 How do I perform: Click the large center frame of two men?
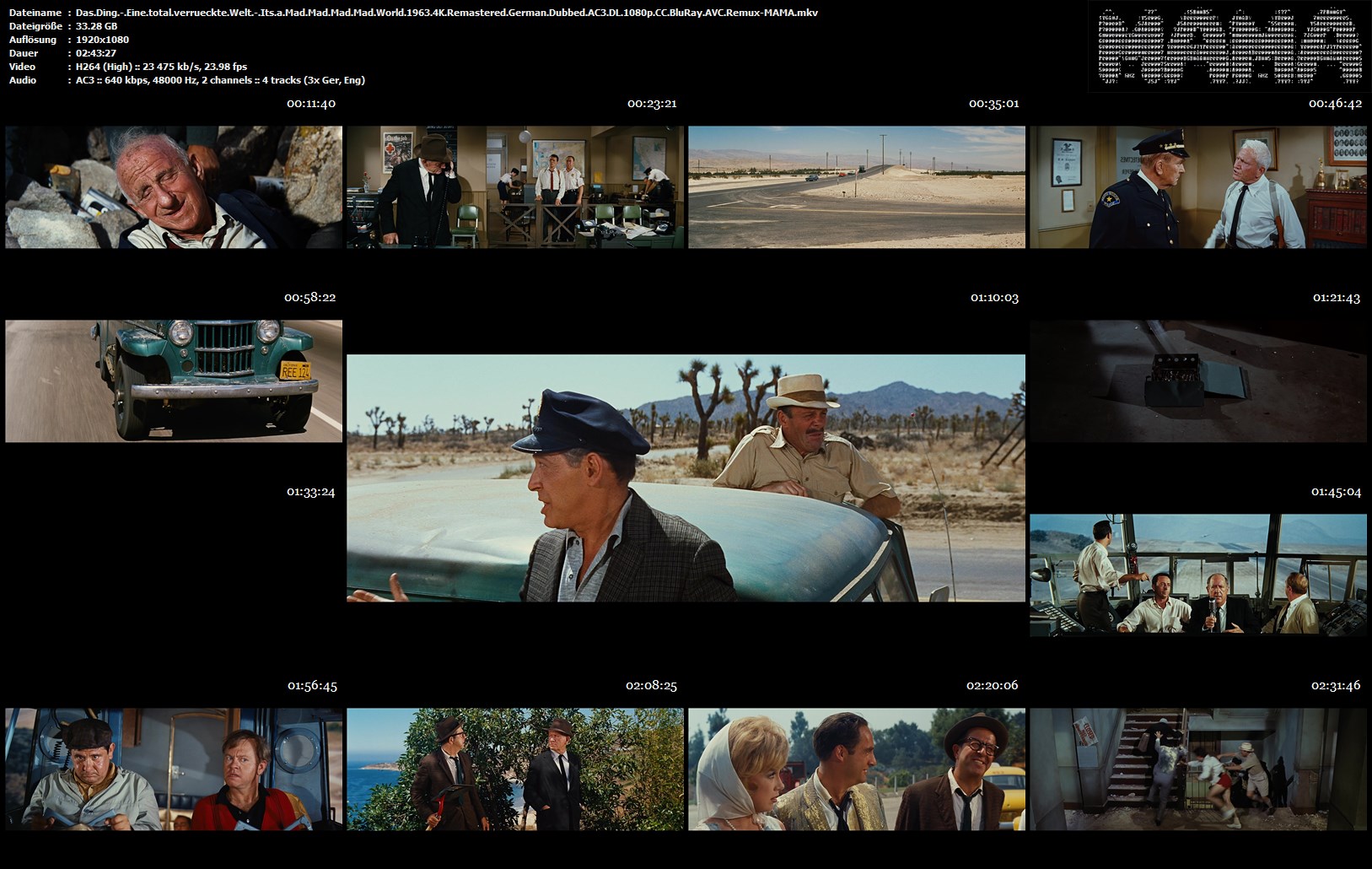[686, 478]
